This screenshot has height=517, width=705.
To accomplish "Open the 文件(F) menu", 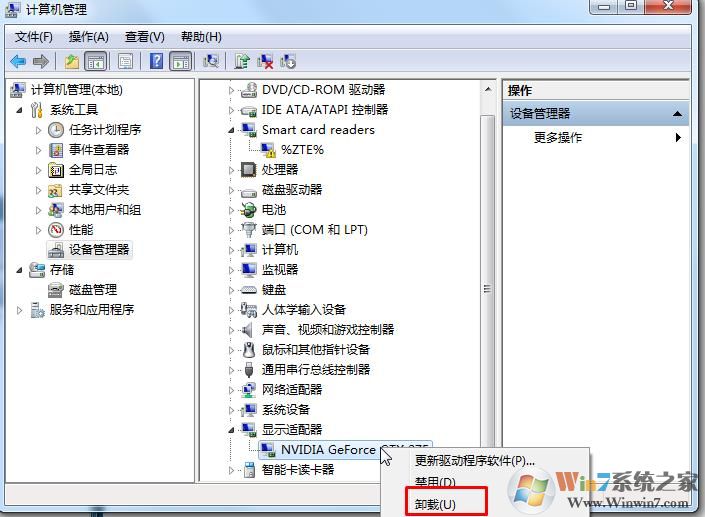I will [34, 36].
